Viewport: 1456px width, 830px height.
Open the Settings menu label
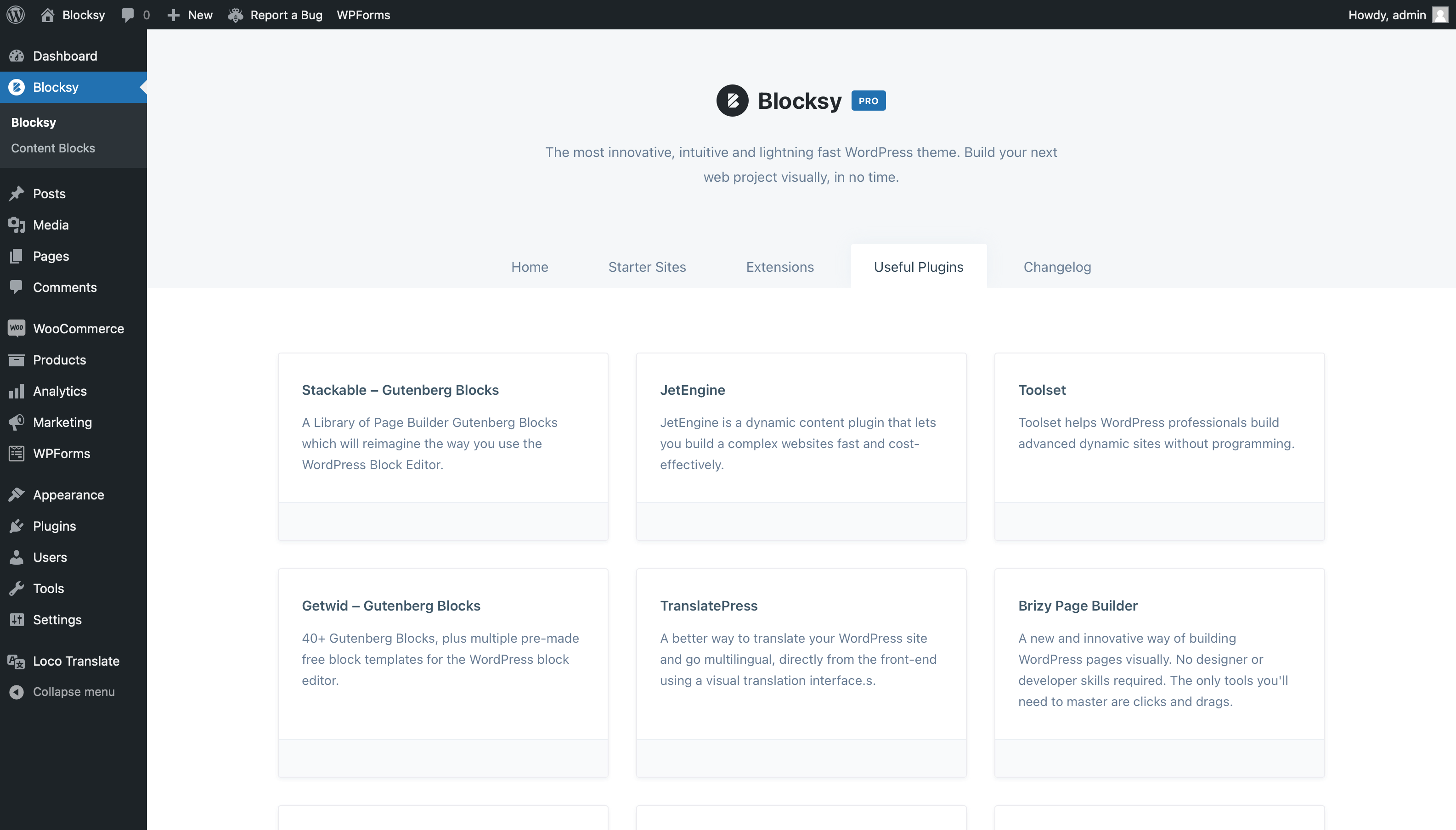(57, 620)
